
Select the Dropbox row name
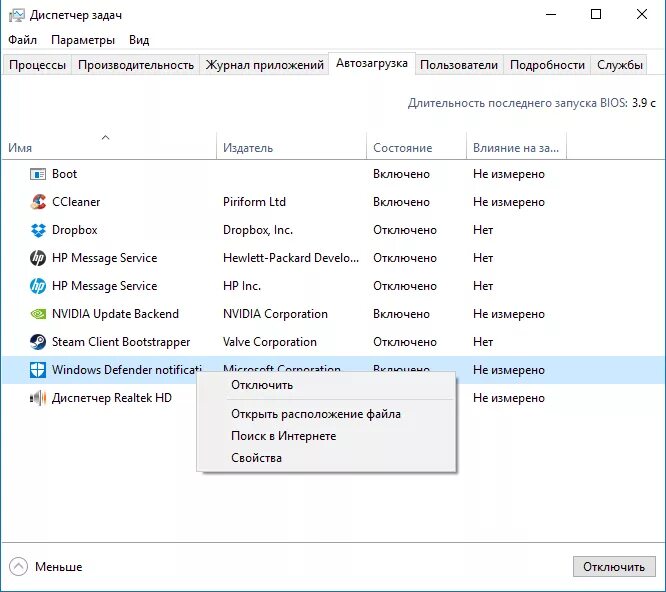[75, 230]
